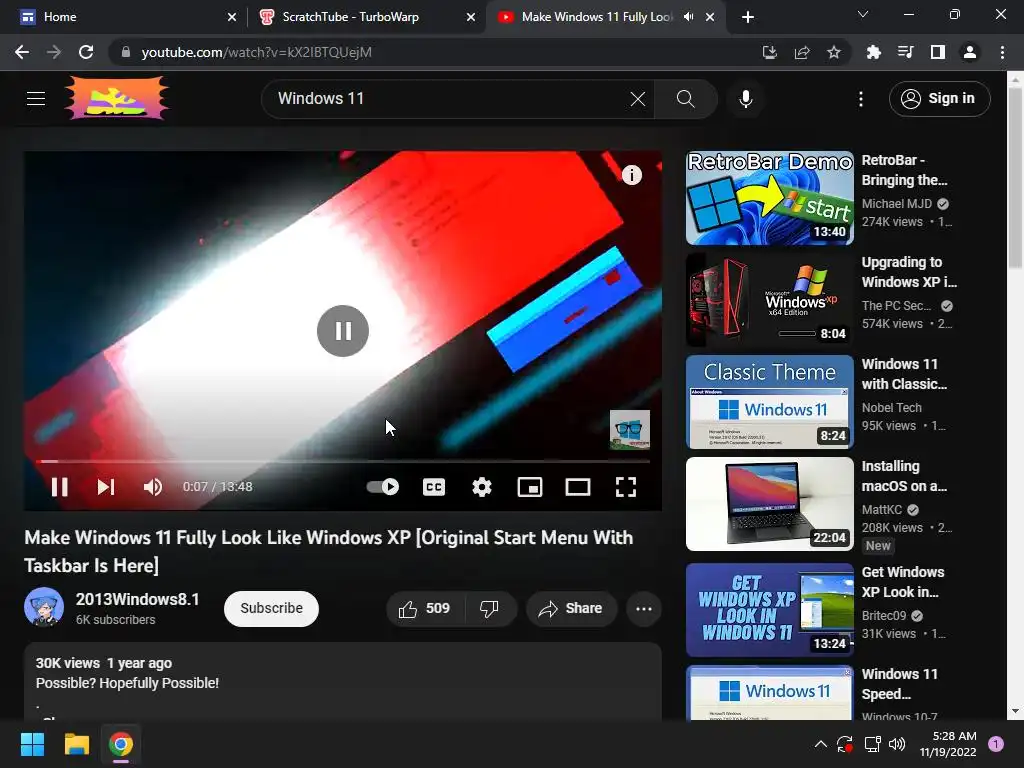Open the tab search chevron

863,14
